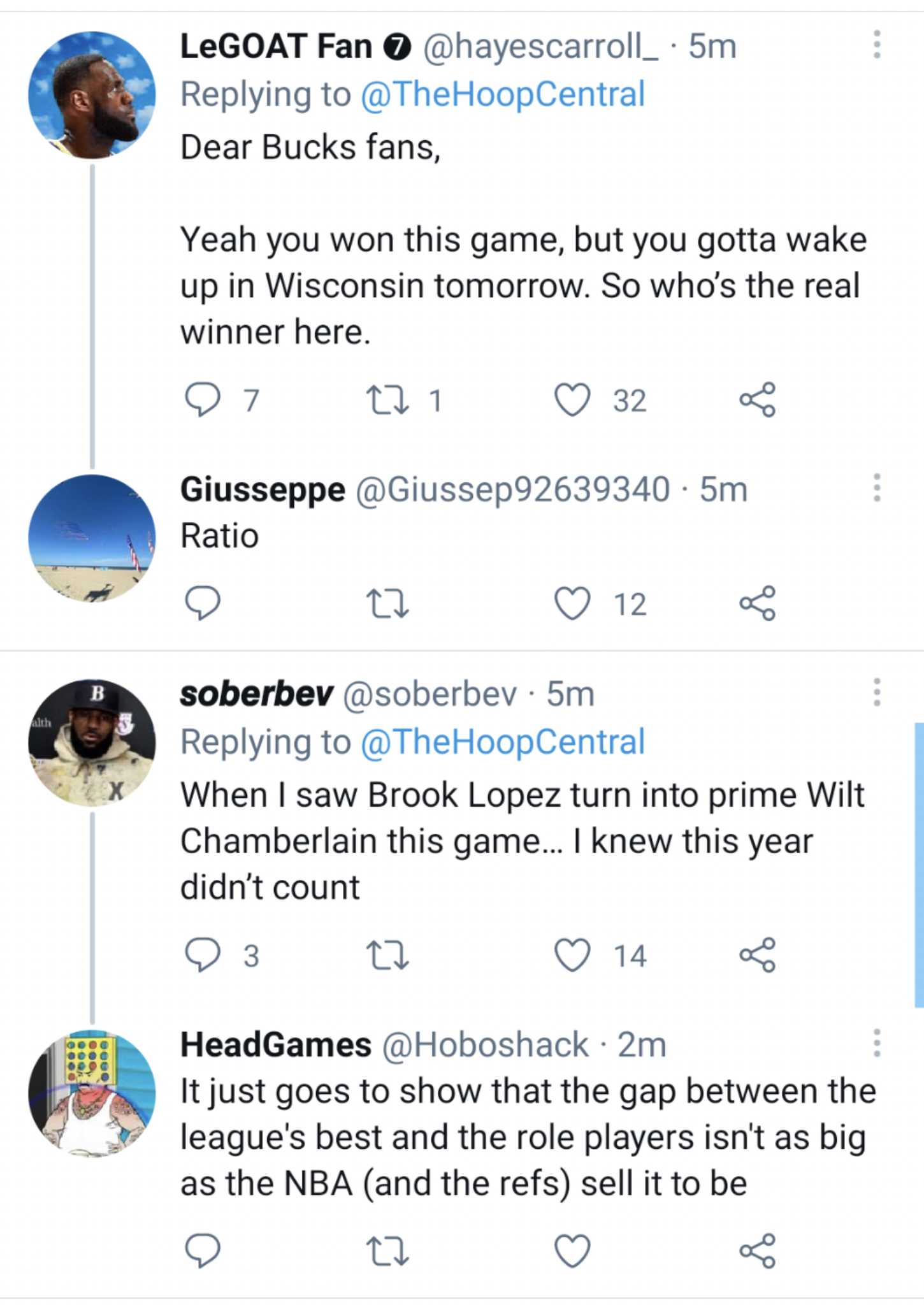Open more options for soberbev's tweet
Screen dimensions: 924x1305
pos(877,692)
